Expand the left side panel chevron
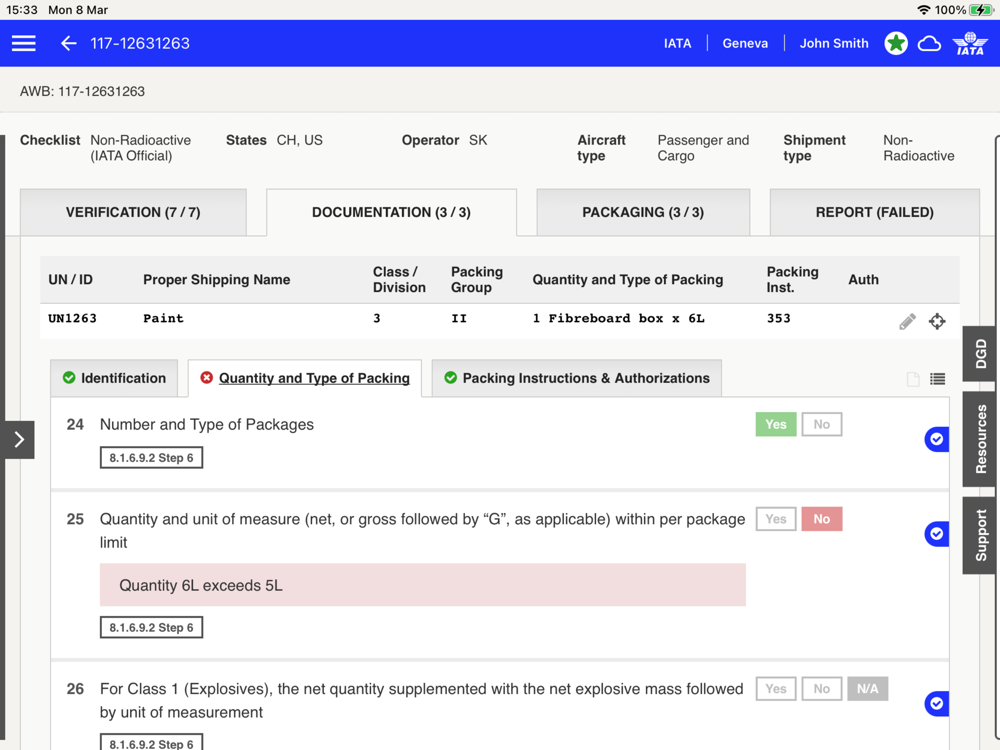The image size is (1000, 750). click(x=18, y=439)
